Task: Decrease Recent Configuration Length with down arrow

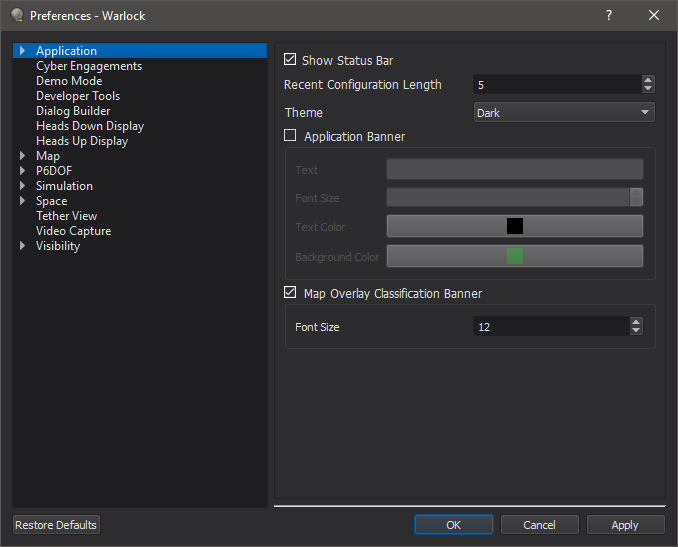Action: tap(647, 89)
